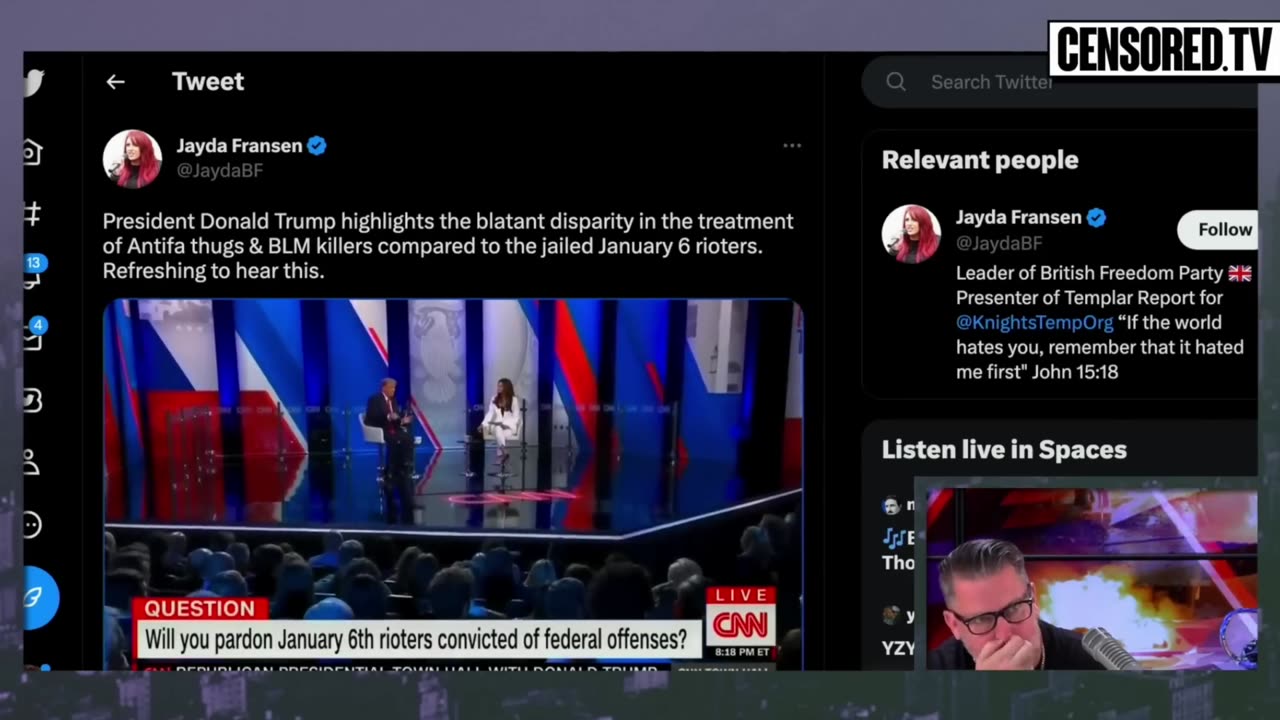This screenshot has height=720, width=1280.
Task: Click @JaydaBF handle under Relevant people
Action: (x=999, y=243)
